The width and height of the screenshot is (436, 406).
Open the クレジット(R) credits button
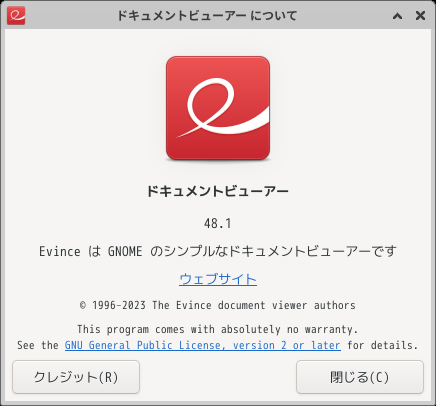tap(76, 377)
